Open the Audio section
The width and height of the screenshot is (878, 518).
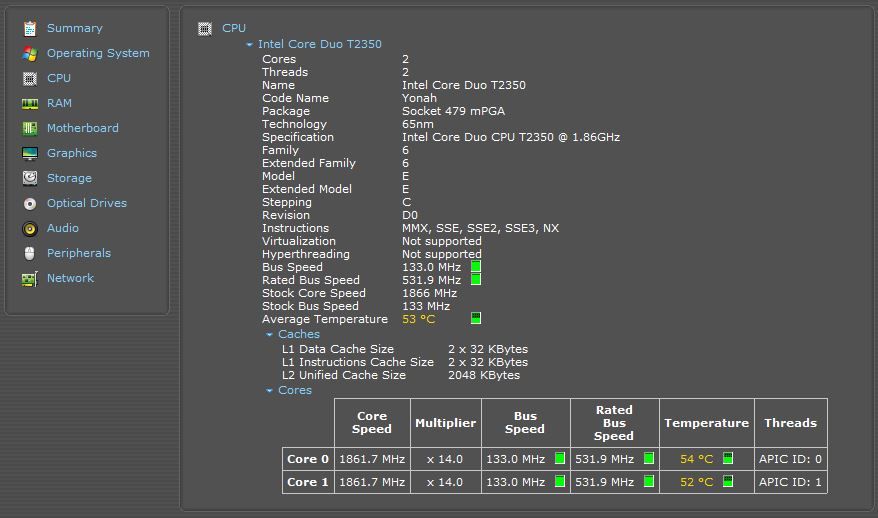coord(63,228)
